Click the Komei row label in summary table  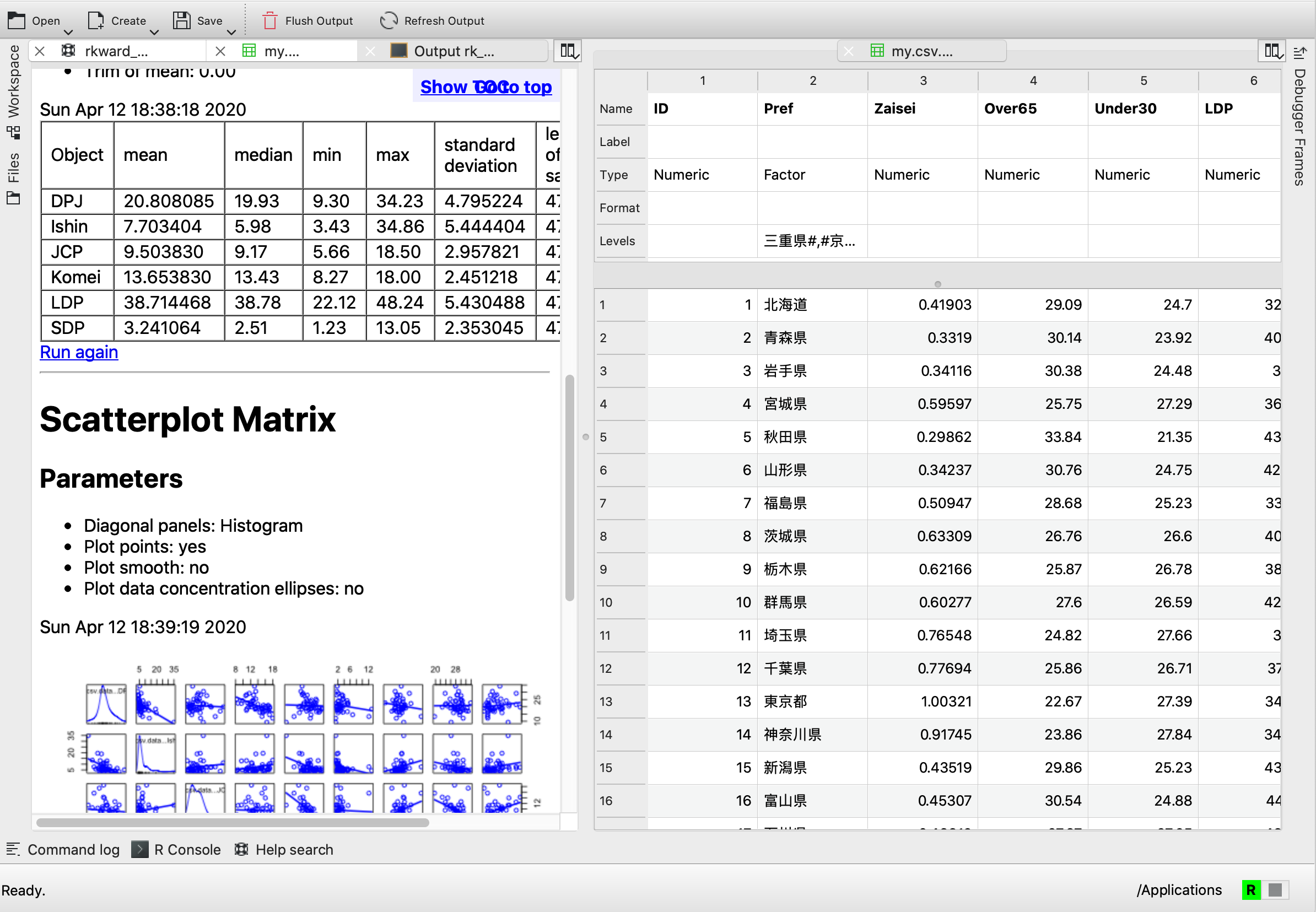pyautogui.click(x=76, y=277)
